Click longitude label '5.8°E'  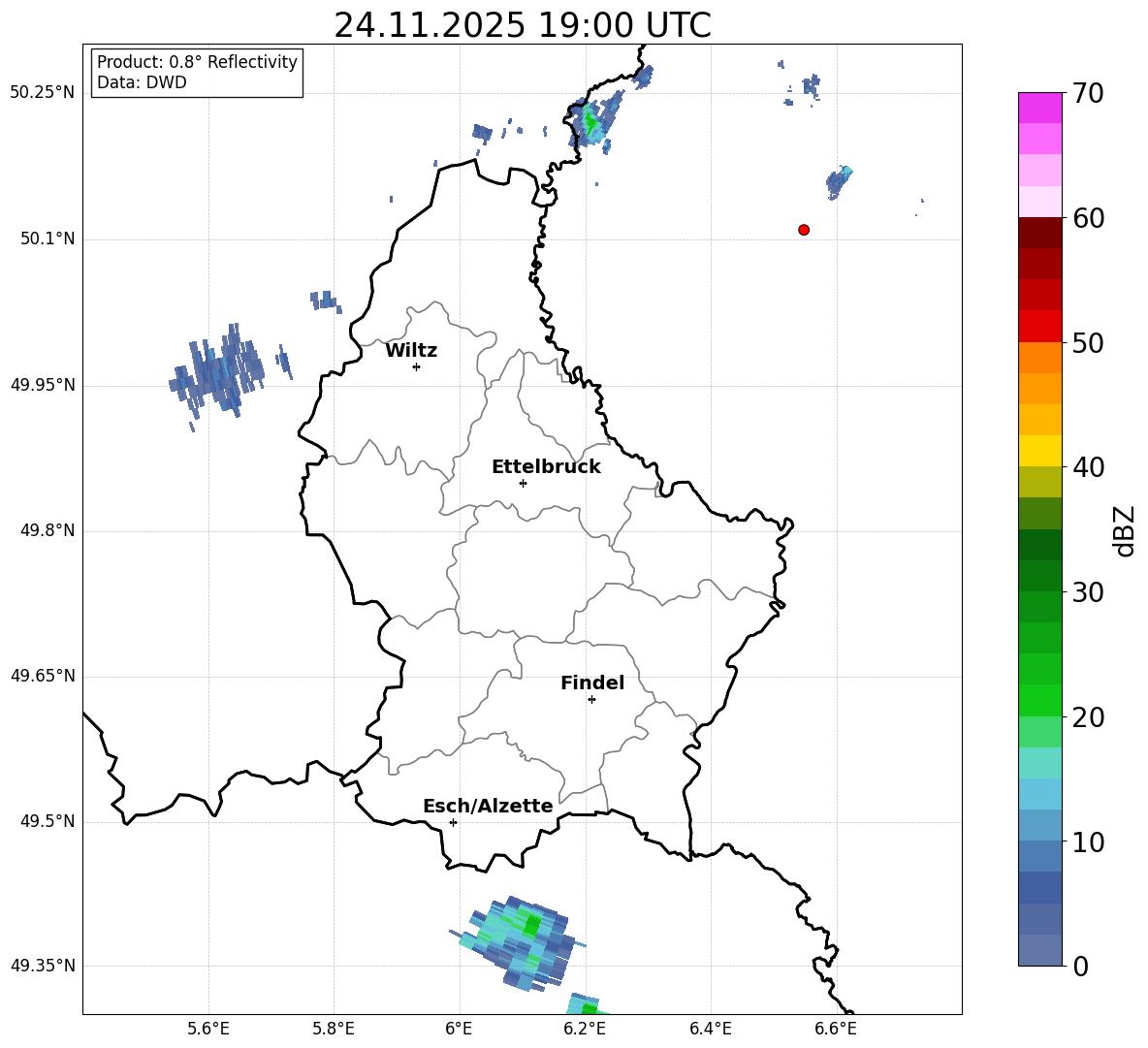coord(334,1029)
